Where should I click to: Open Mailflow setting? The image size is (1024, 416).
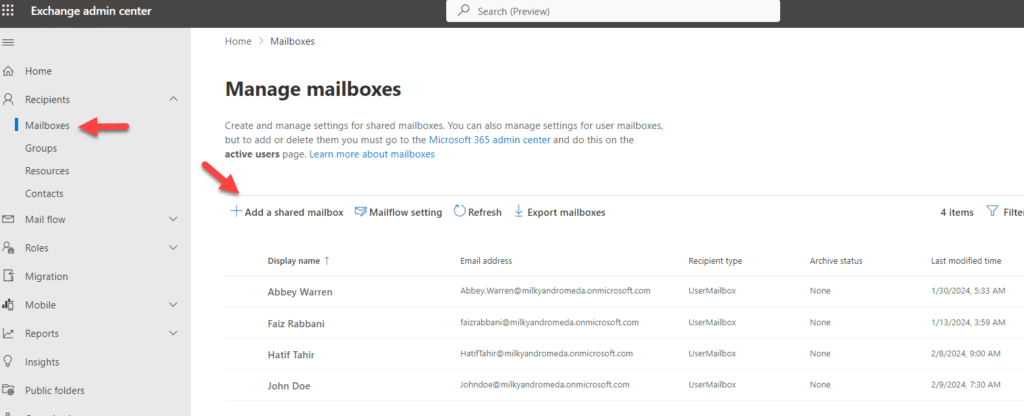click(398, 212)
